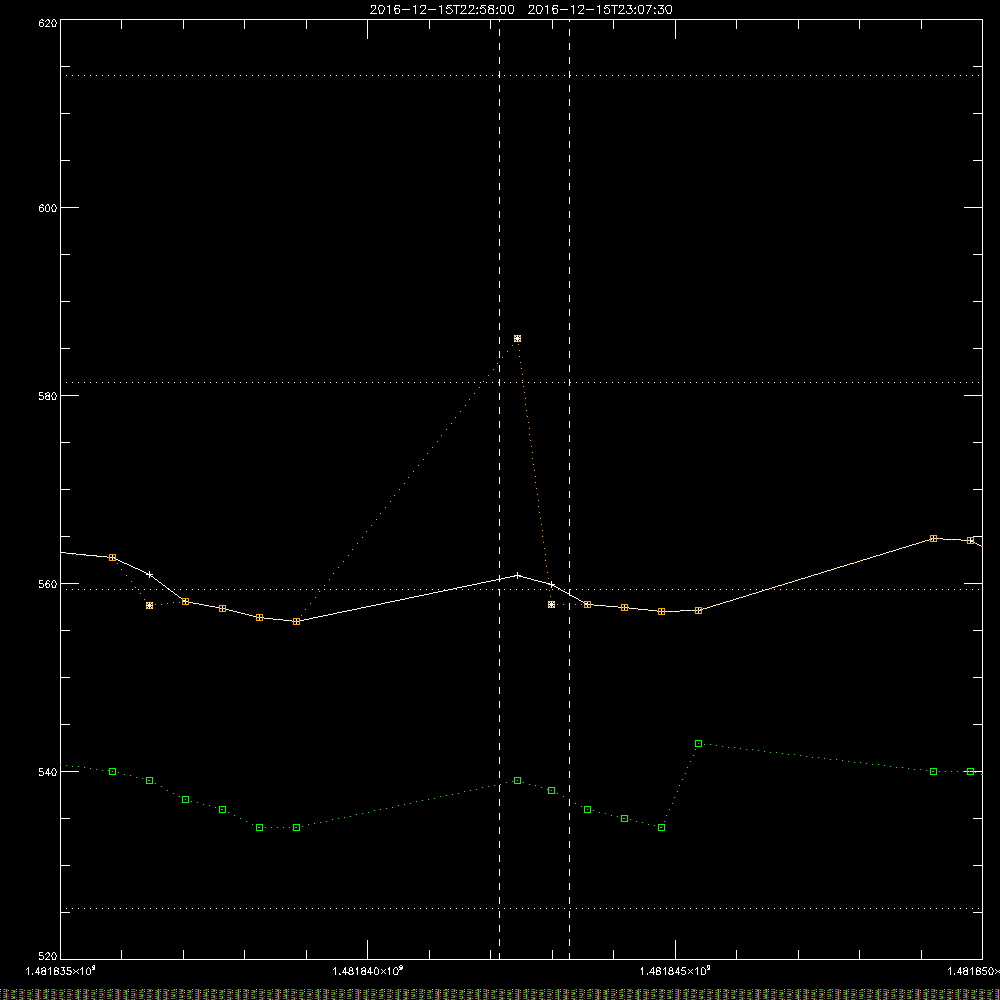Click the end timestamp 2016-12-15T23:07:30 in title

point(600,10)
